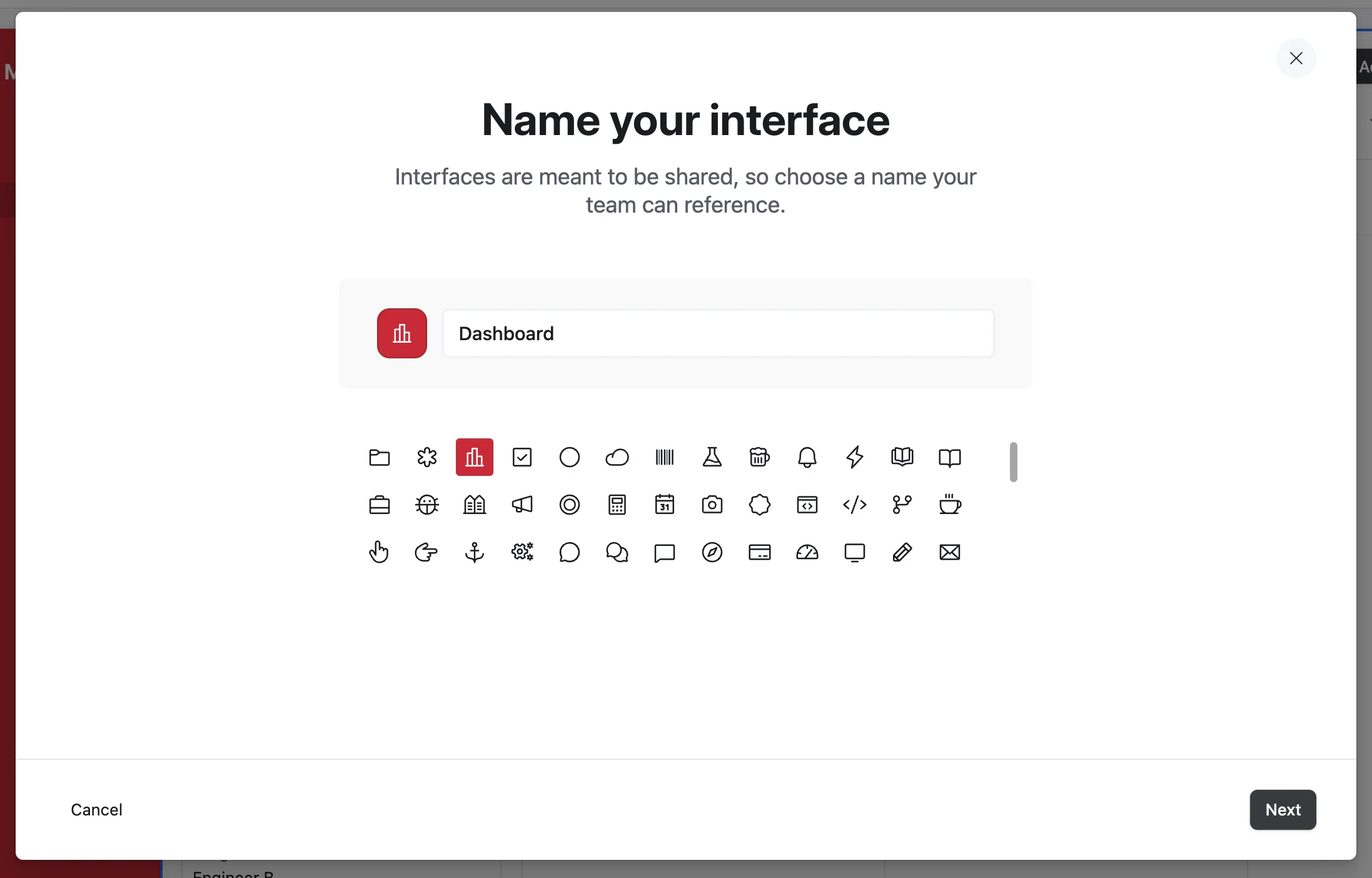The image size is (1372, 878).
Task: Click the Dashboard name input field
Action: click(x=718, y=333)
